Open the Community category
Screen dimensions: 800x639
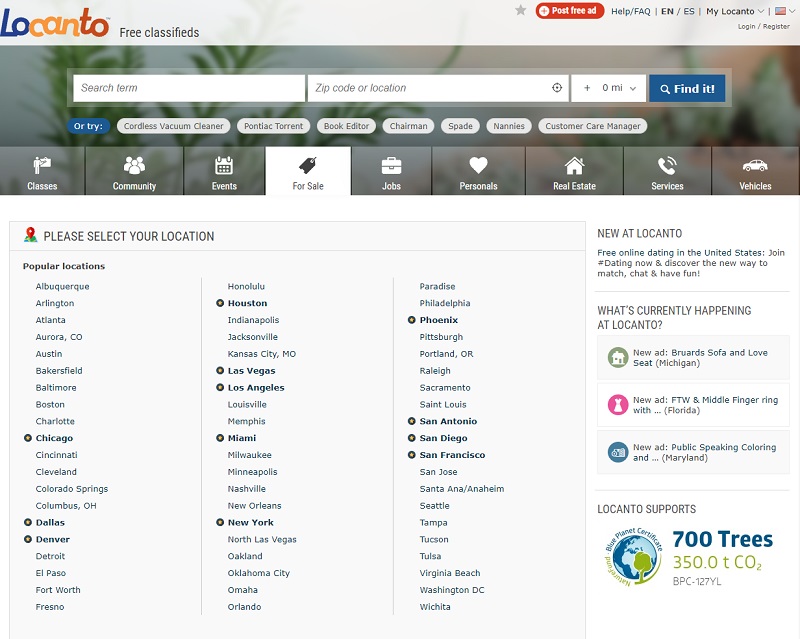[134, 171]
